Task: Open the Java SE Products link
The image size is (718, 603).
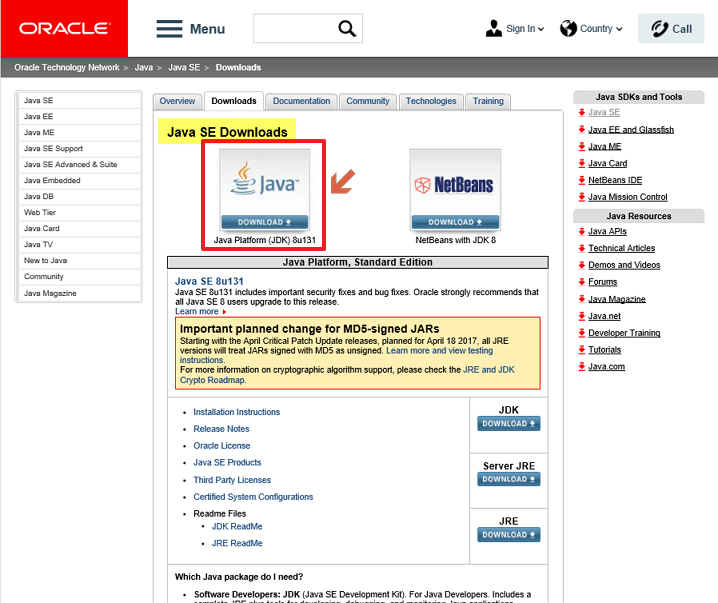Action: [x=227, y=463]
